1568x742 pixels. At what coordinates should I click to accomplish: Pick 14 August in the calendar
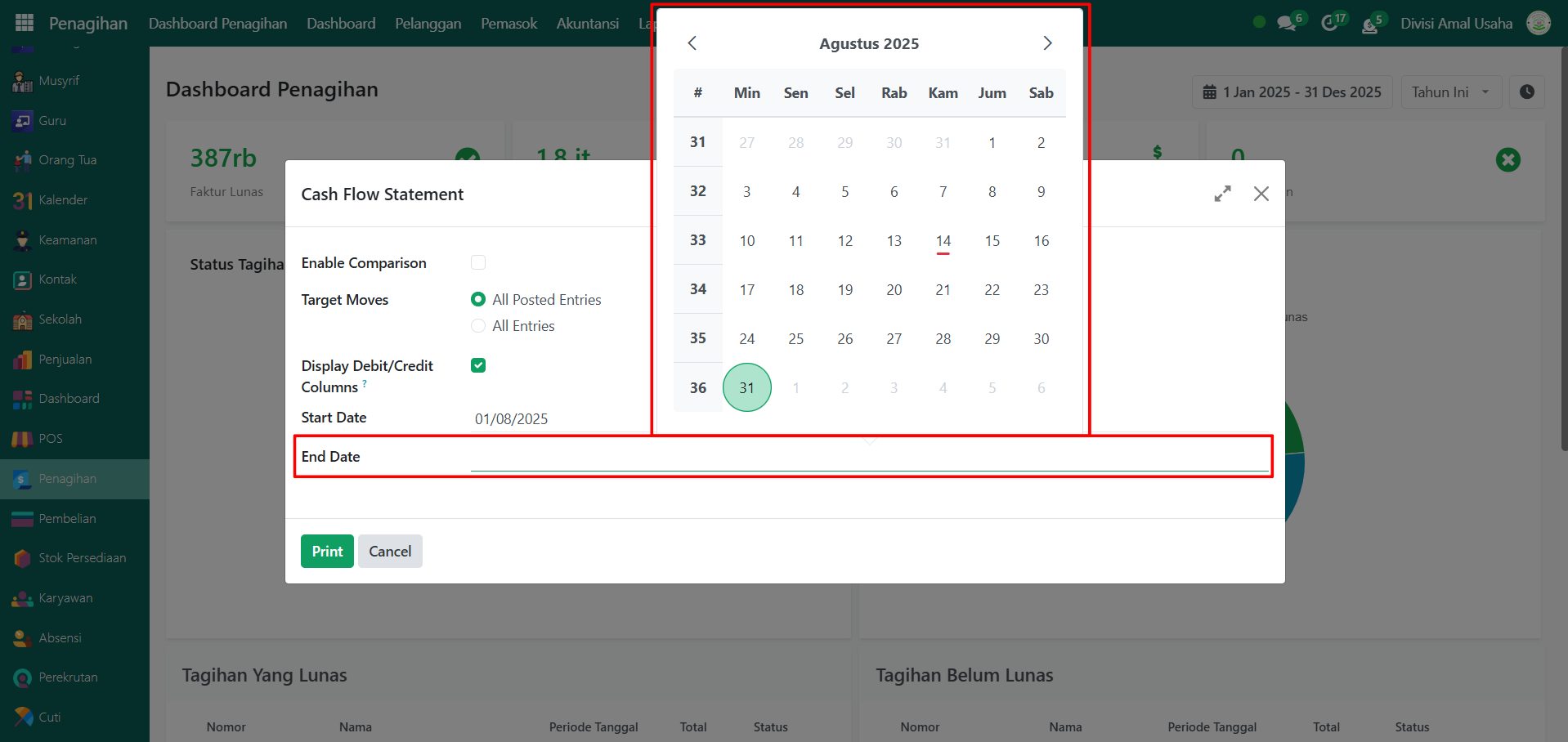tap(943, 241)
